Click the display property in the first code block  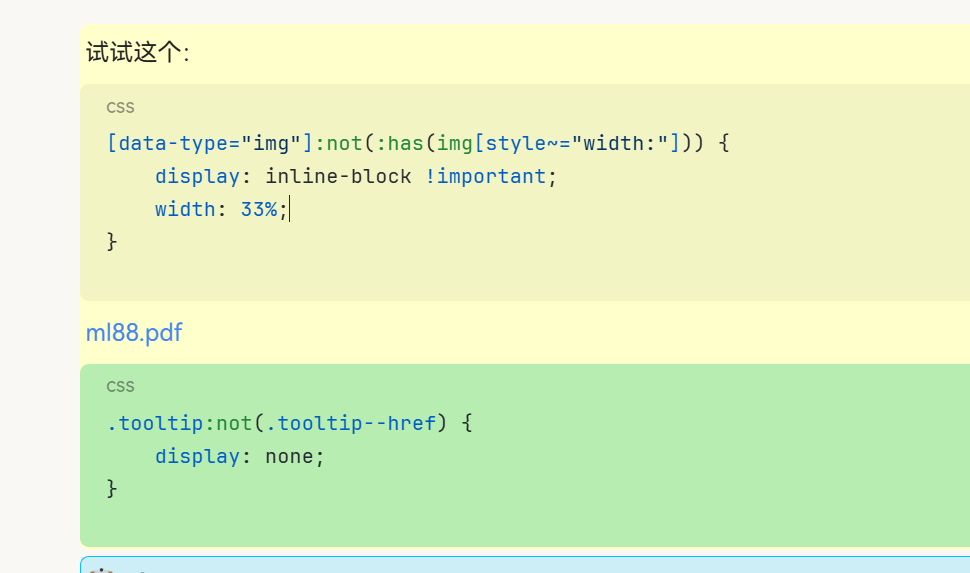196,177
